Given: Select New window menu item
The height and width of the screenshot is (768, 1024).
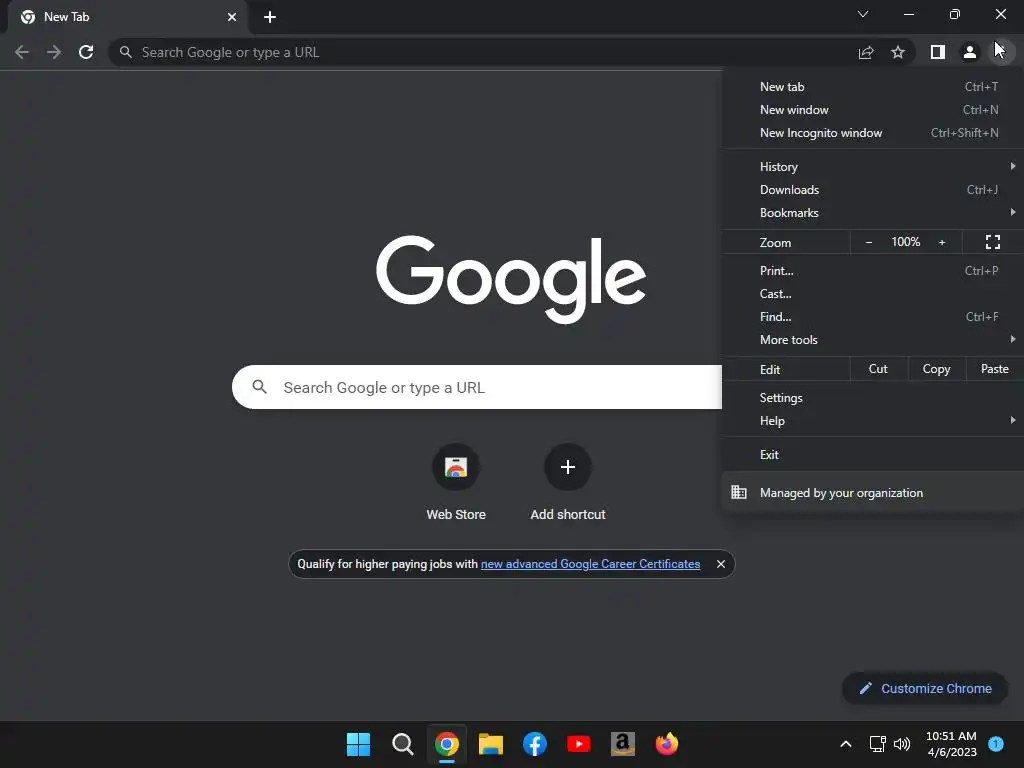Looking at the screenshot, I should [x=873, y=110].
